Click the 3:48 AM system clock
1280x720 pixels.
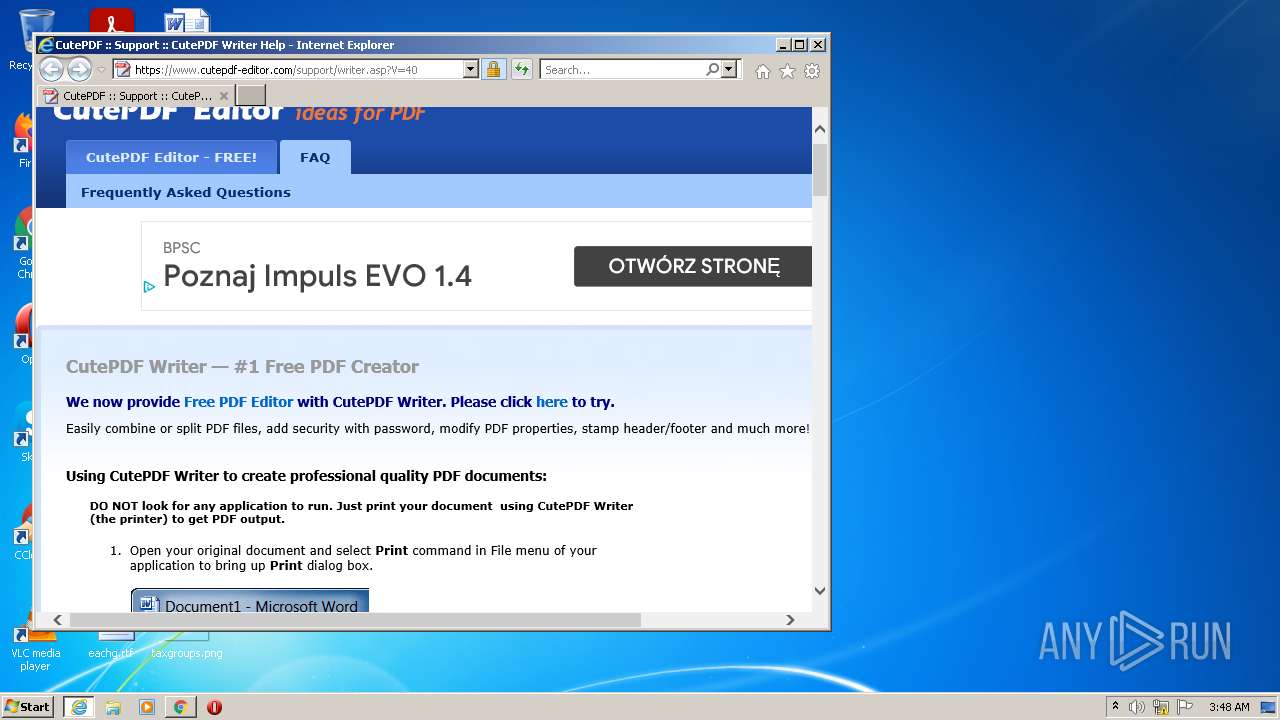[x=1229, y=707]
